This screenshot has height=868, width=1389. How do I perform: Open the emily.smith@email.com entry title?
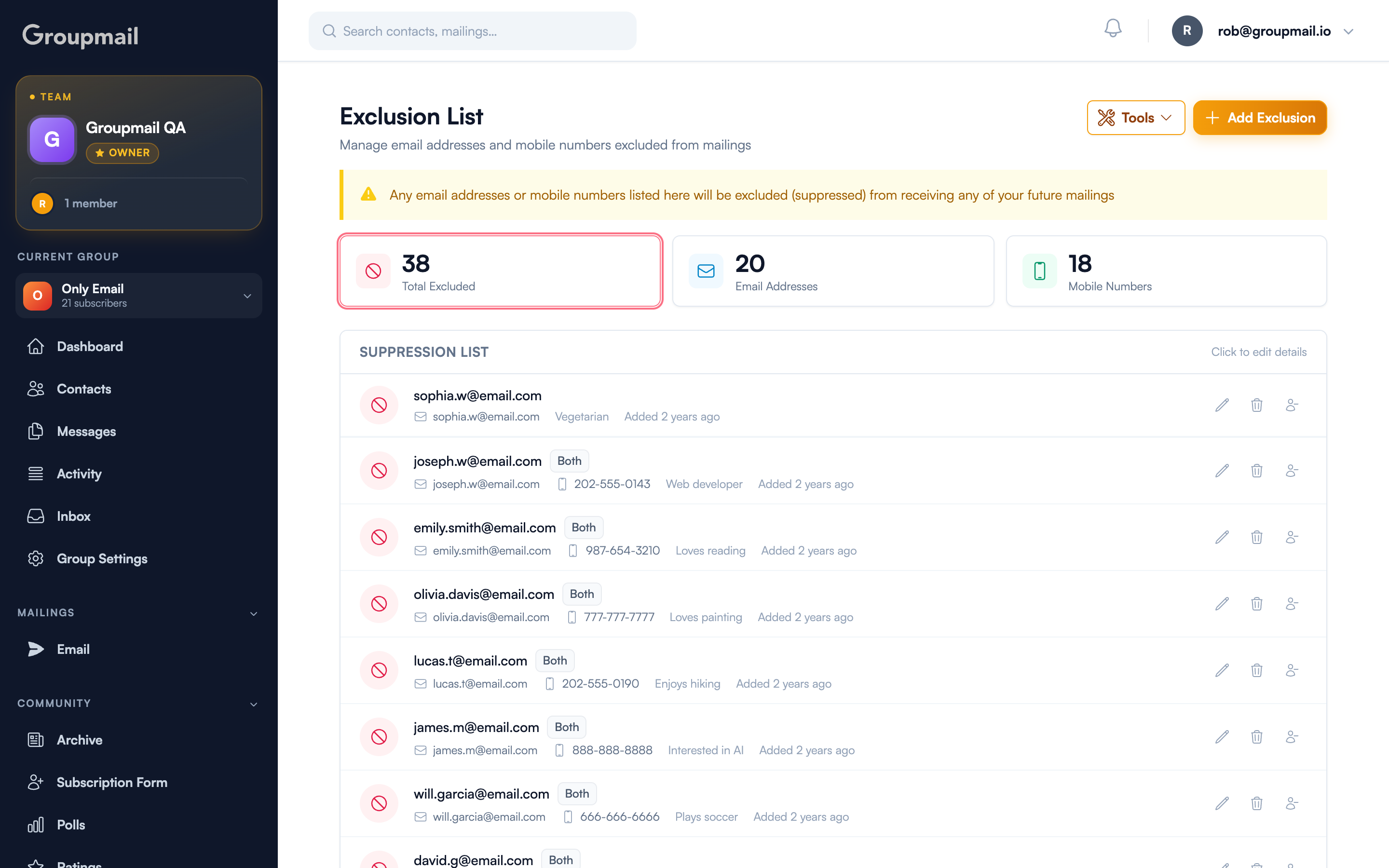pos(485,528)
